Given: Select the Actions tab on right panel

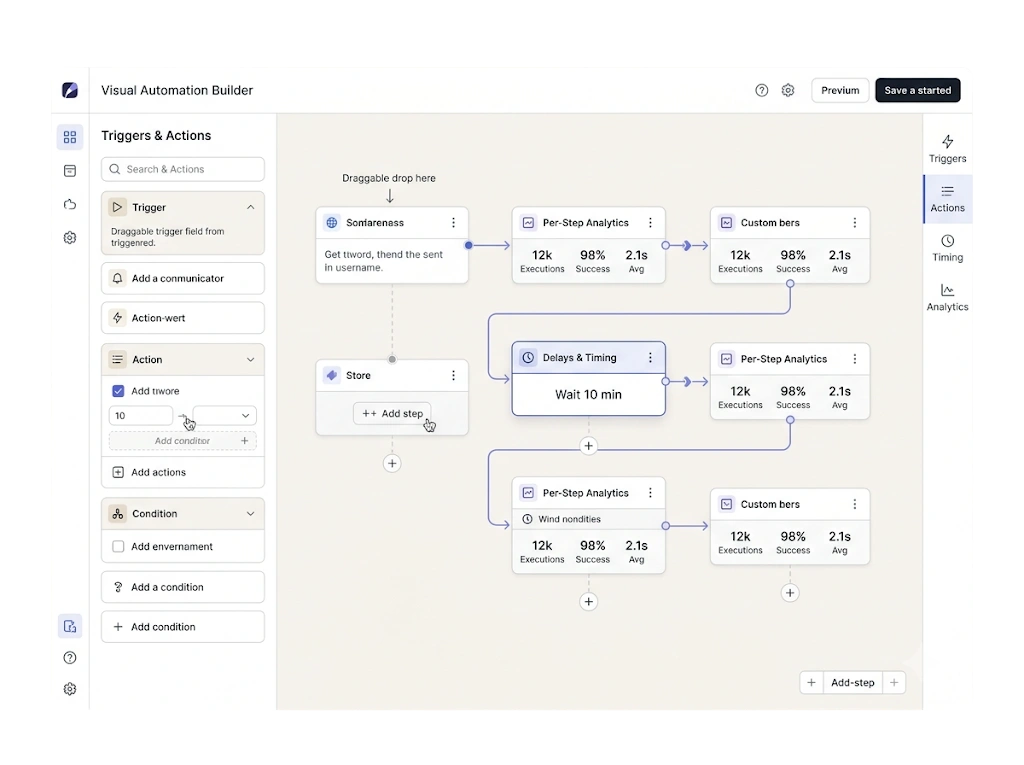Looking at the screenshot, I should pyautogui.click(x=948, y=199).
